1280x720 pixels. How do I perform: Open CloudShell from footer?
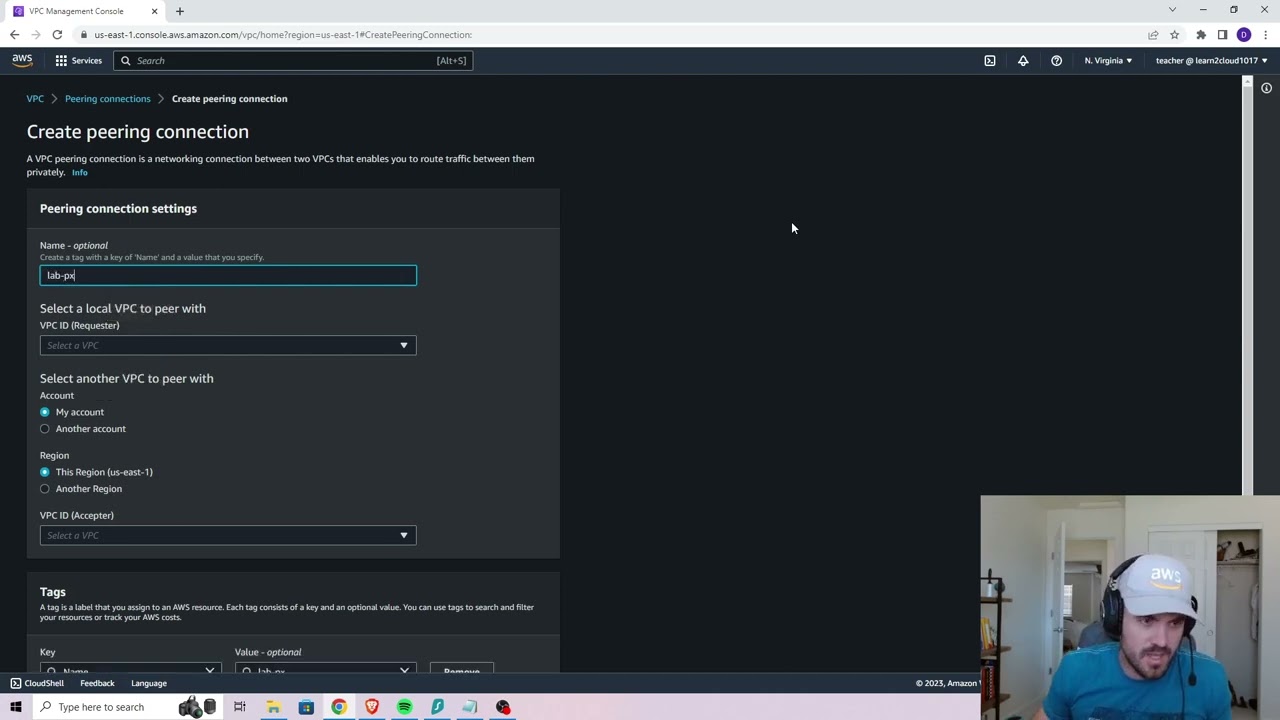tap(37, 683)
